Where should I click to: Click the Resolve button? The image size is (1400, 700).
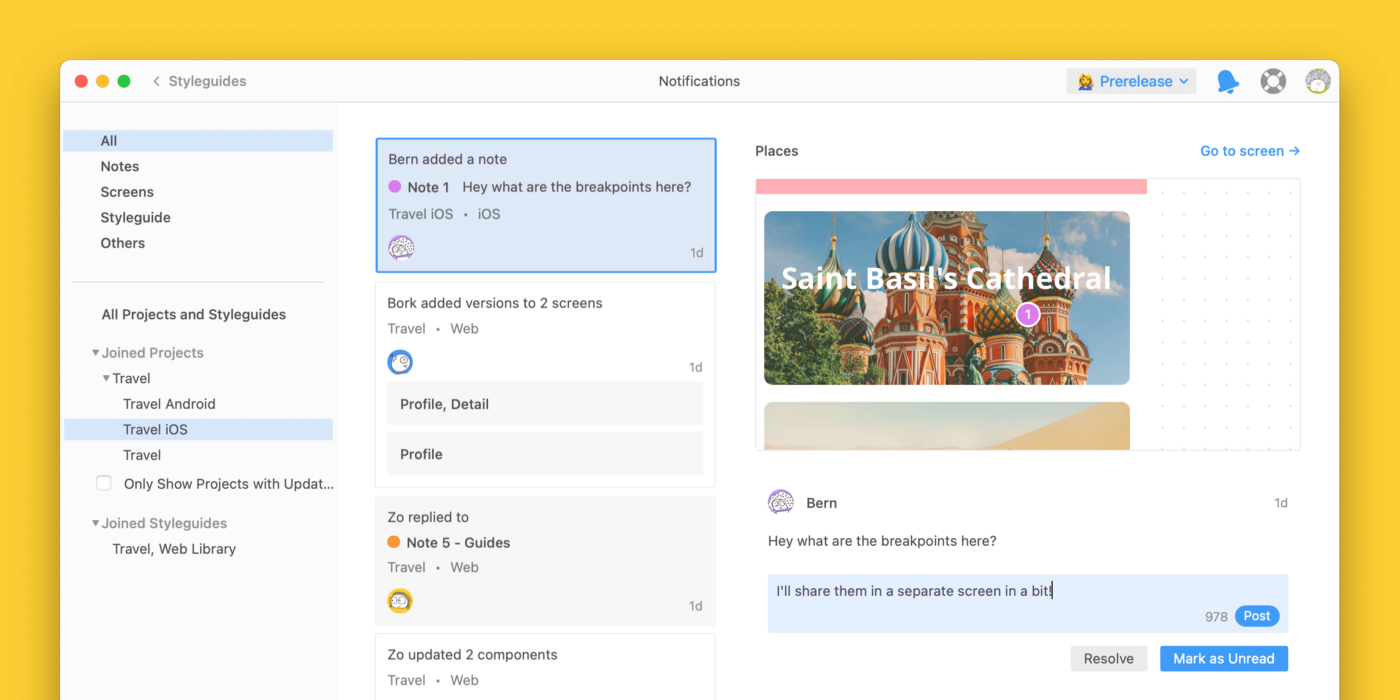click(1109, 658)
